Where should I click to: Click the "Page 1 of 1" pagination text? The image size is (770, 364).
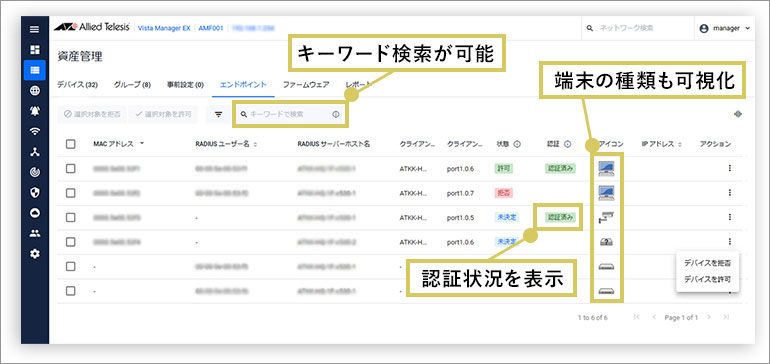[x=681, y=318]
